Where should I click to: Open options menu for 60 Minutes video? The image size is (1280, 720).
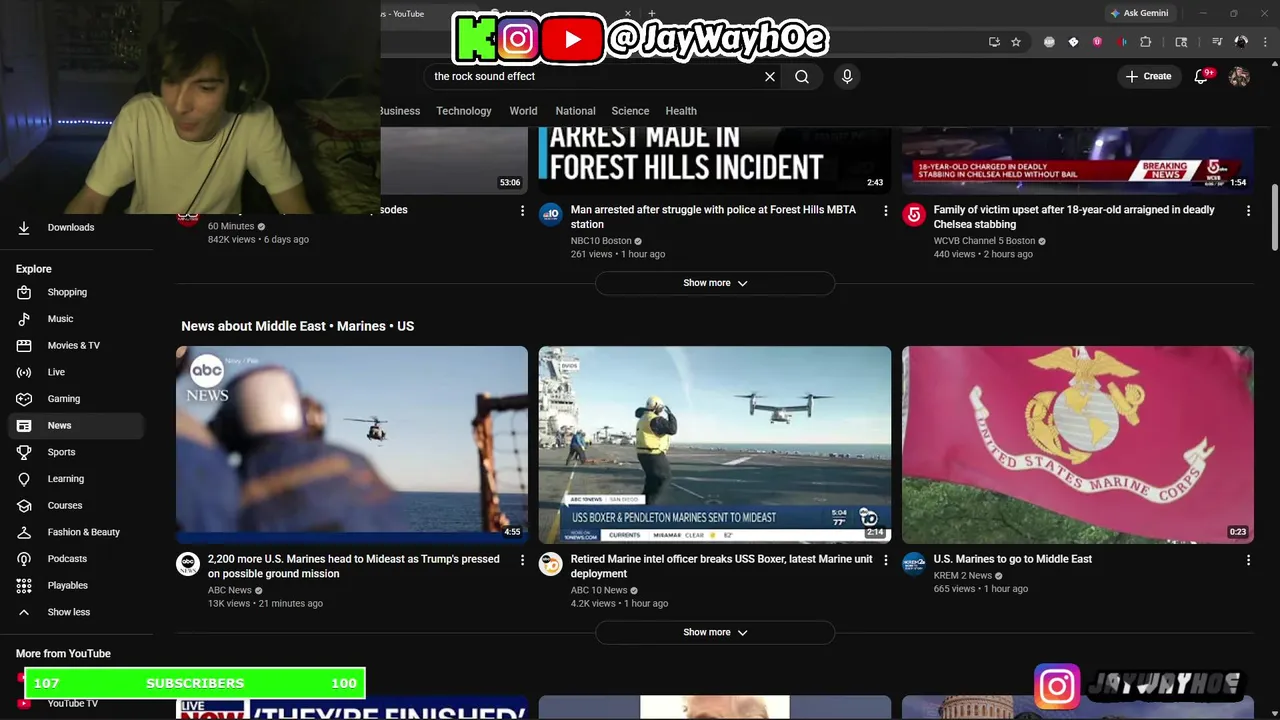point(522,211)
